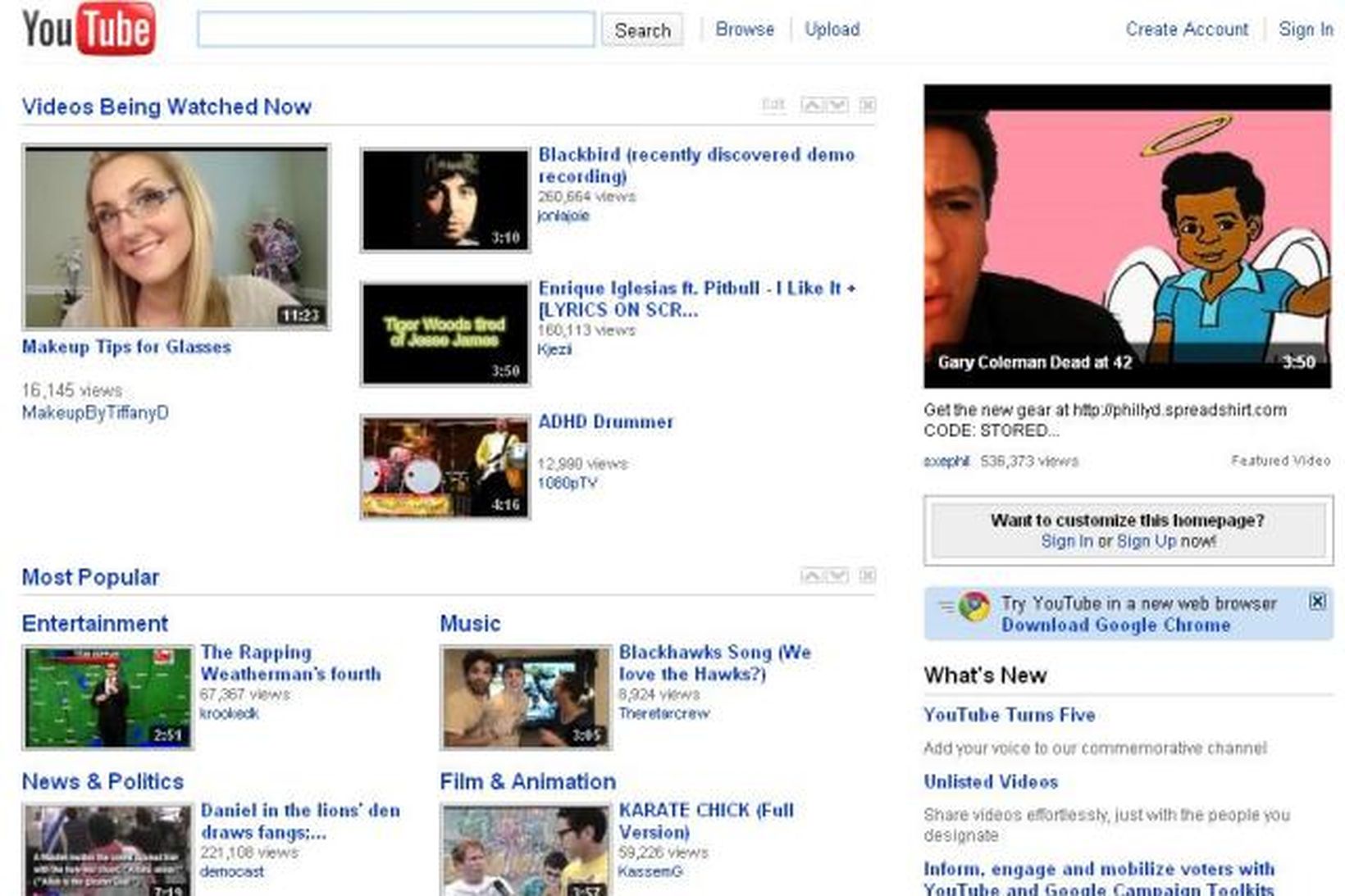Move Most Popular module up
The image size is (1345, 896).
pos(812,575)
